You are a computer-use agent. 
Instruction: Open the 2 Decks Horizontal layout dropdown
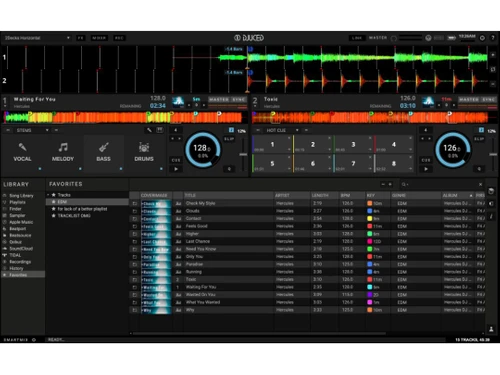coord(37,38)
